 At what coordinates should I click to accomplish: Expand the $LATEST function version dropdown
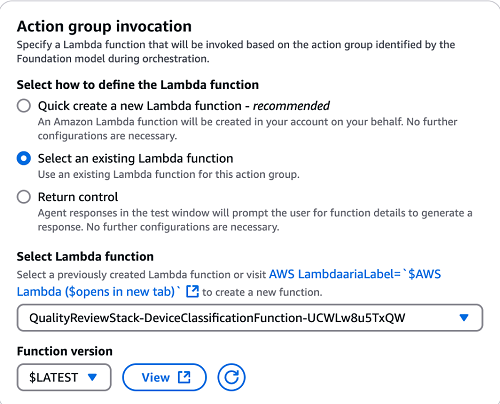tap(64, 377)
